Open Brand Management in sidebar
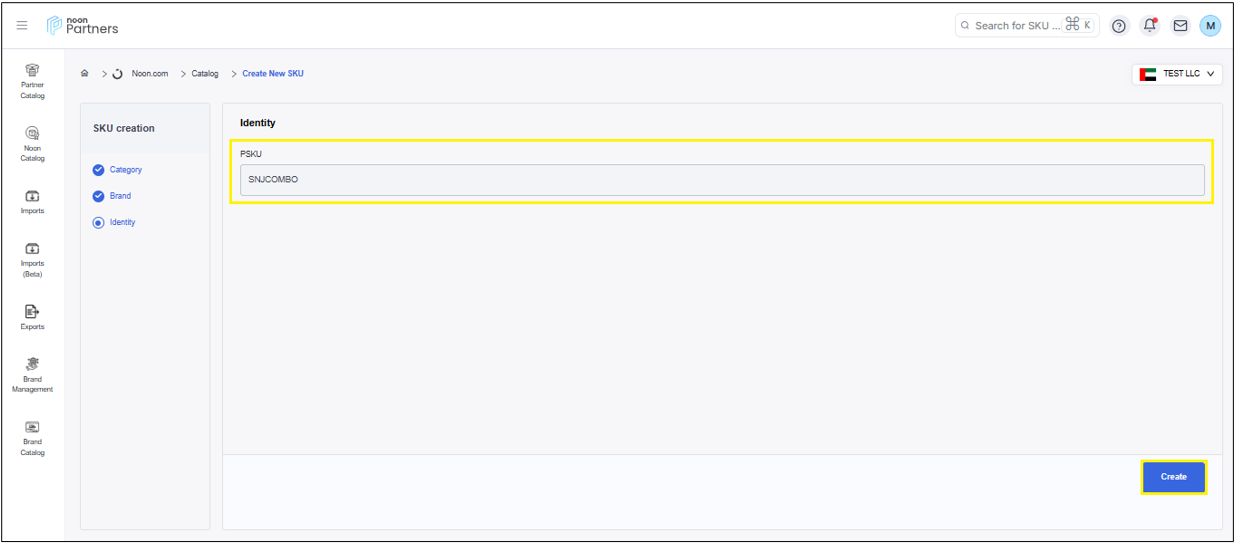The height and width of the screenshot is (544, 1238). pos(32,374)
